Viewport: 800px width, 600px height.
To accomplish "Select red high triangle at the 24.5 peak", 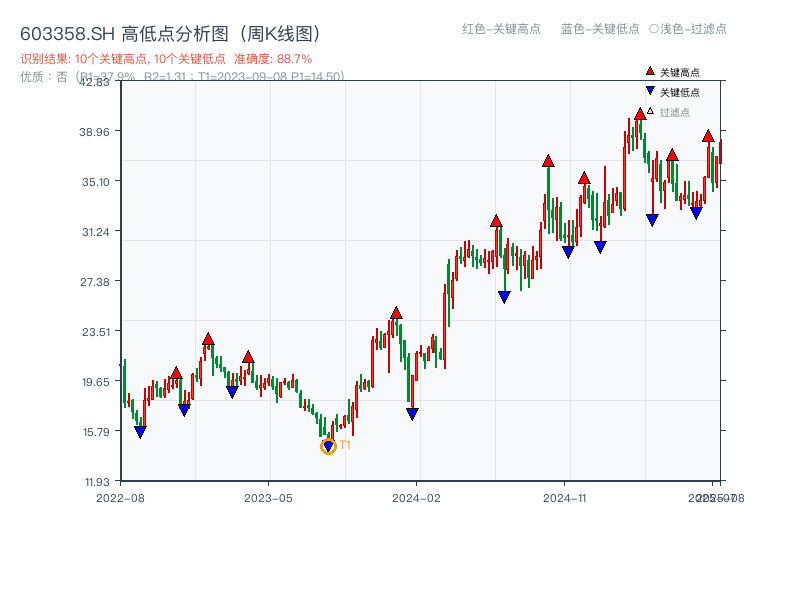I will (x=396, y=313).
